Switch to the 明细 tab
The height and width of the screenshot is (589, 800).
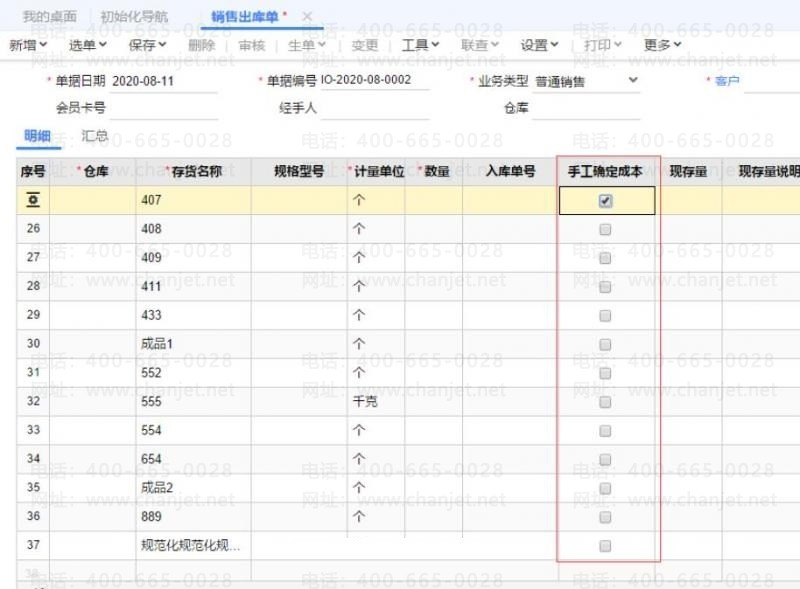[x=38, y=136]
